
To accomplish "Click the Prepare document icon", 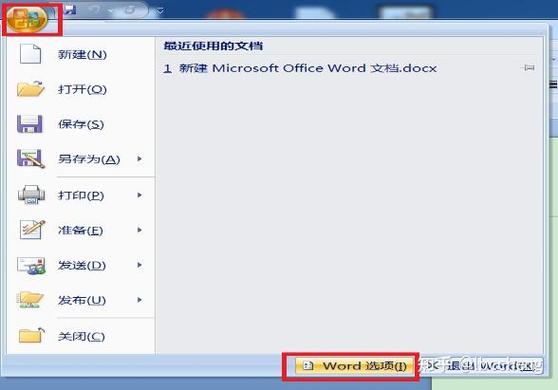I will click(32, 230).
